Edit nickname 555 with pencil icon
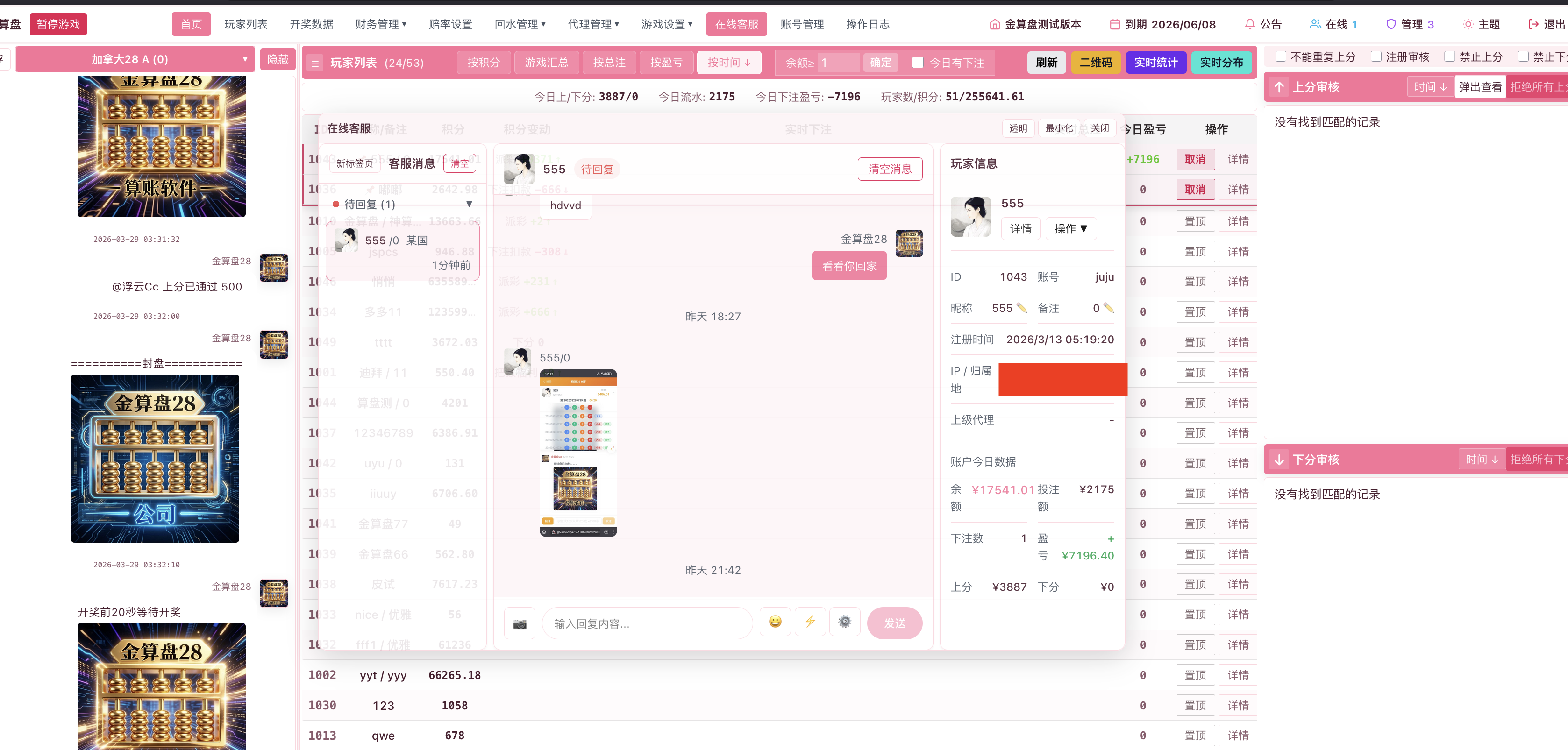Image resolution: width=1568 pixels, height=750 pixels. 1021,308
